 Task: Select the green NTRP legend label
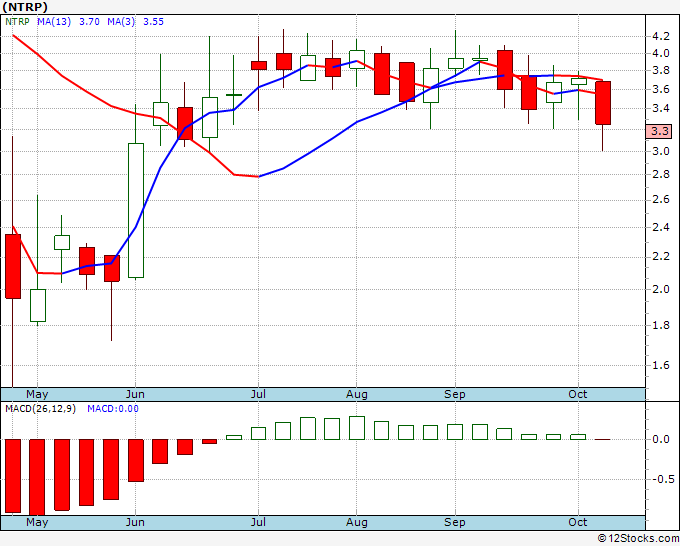click(17, 22)
